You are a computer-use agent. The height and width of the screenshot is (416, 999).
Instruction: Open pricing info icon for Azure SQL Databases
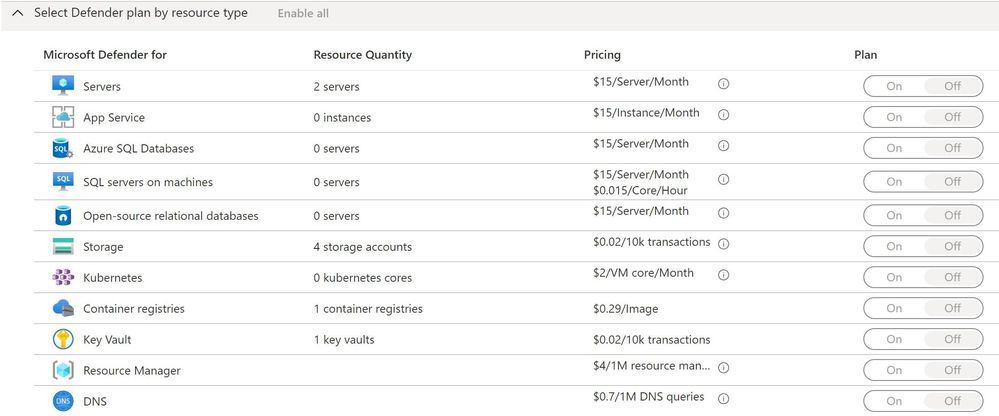pos(723,145)
